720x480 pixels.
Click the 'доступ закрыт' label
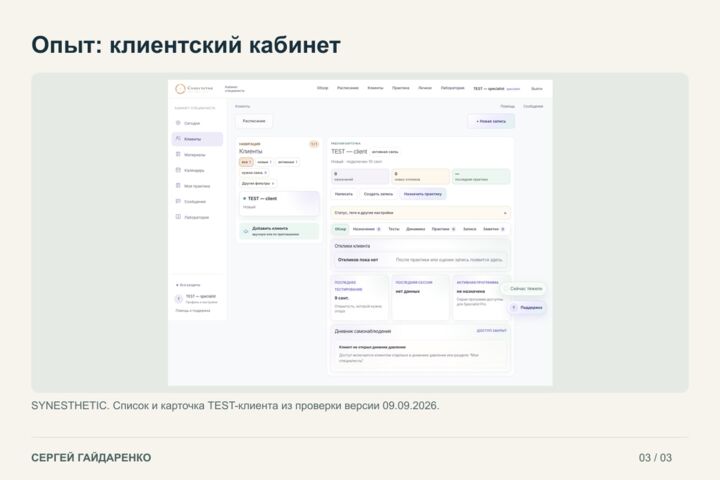click(491, 331)
